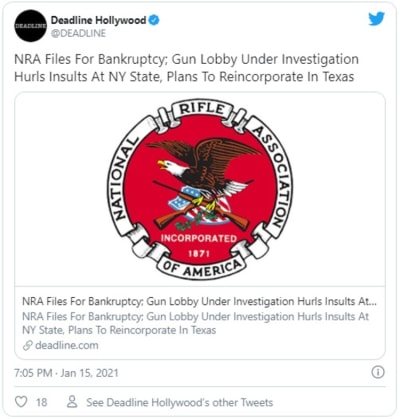Open the link card headline text
The image size is (400, 419).
pos(199,301)
